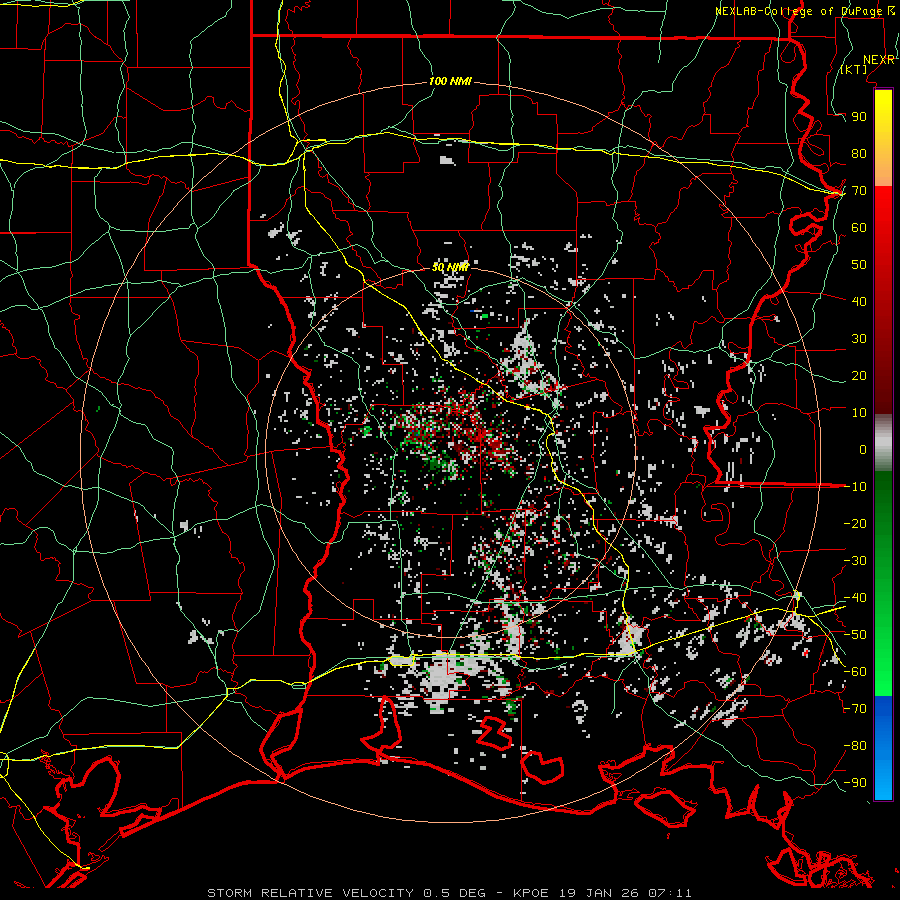This screenshot has width=900, height=900.
Task: Click the 0 value on velocity scale
Action: 863,450
